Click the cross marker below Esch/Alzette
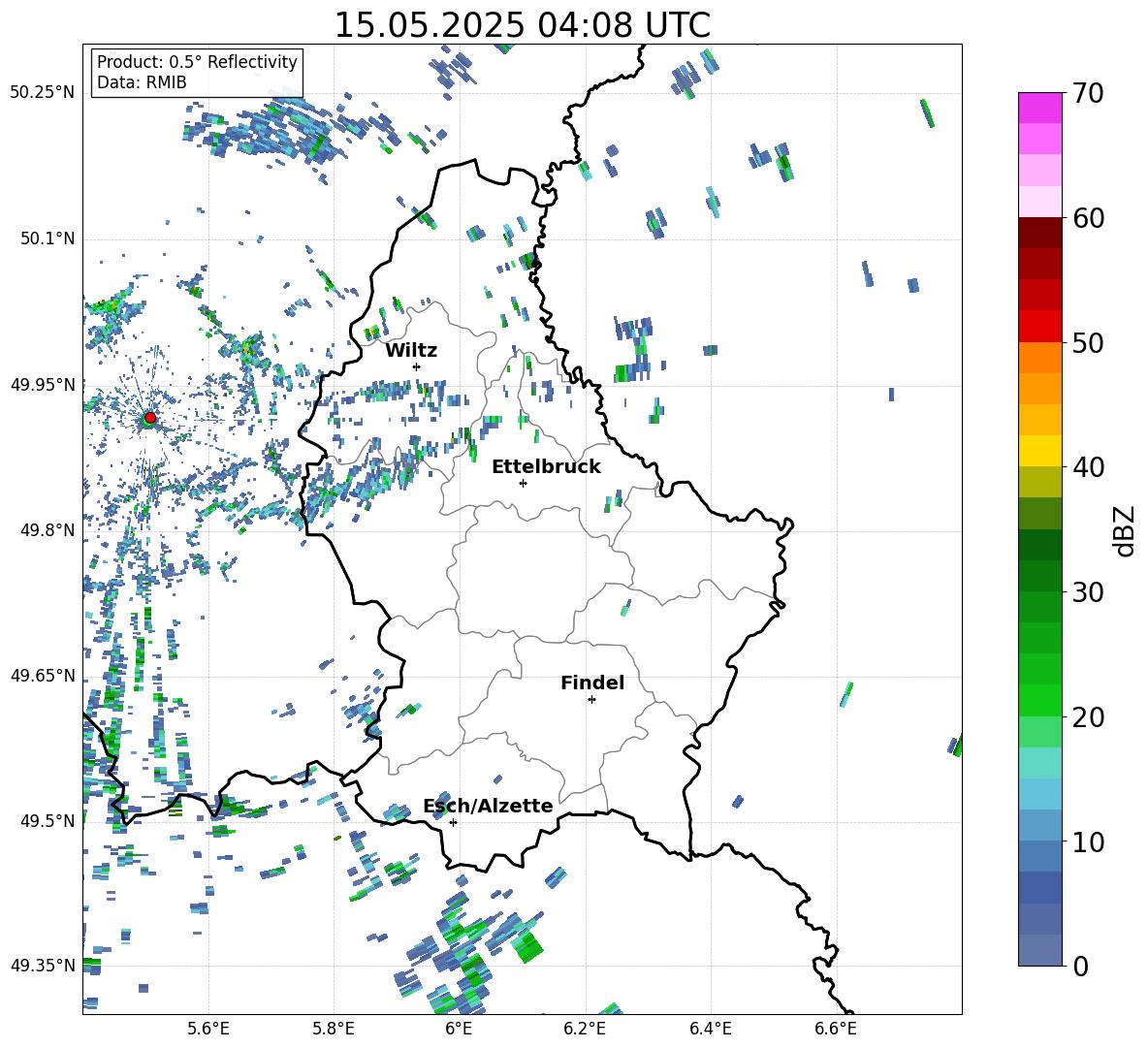The width and height of the screenshot is (1148, 1048). click(x=453, y=822)
